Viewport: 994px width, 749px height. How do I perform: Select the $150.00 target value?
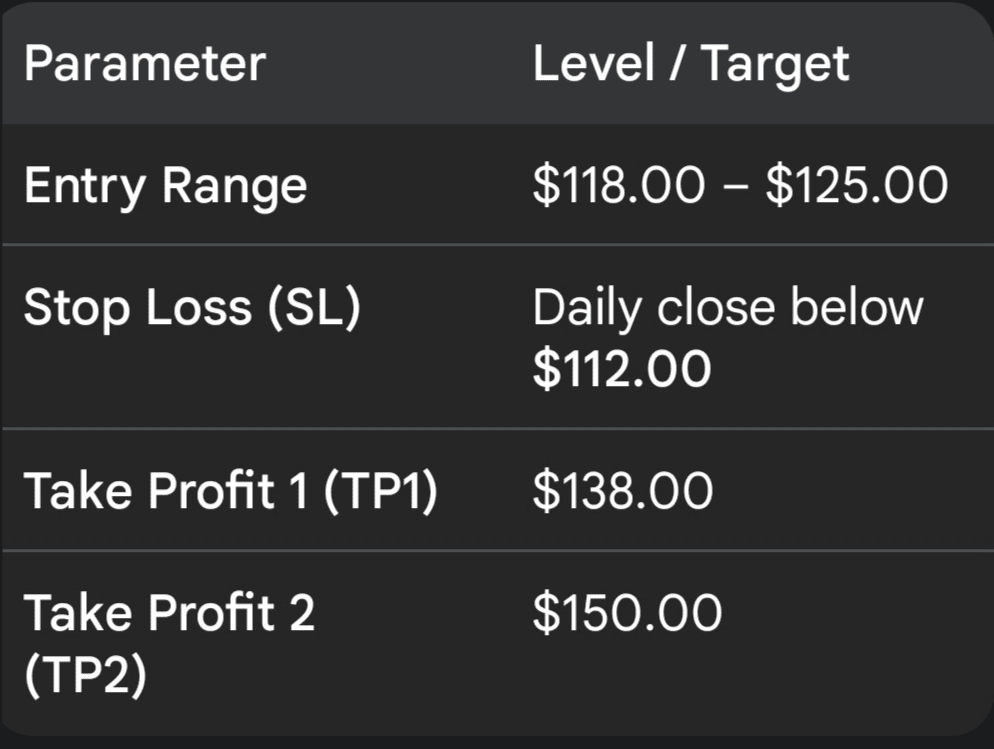[626, 612]
